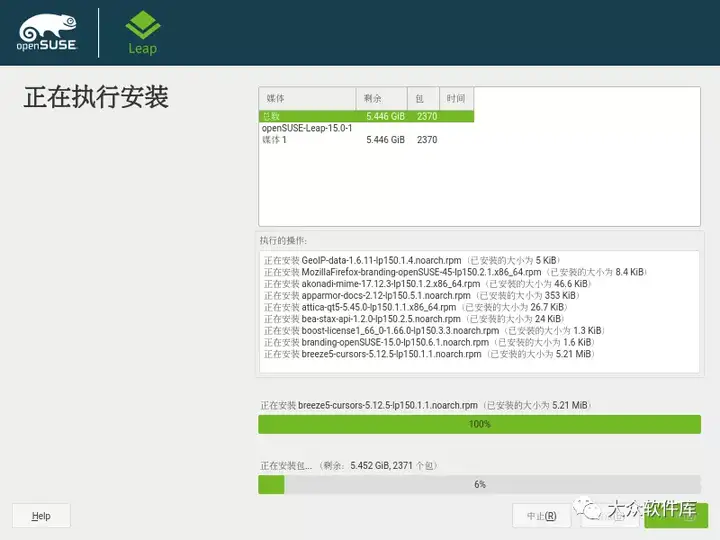Click the 执行的操作 label
The height and width of the screenshot is (540, 720).
tap(283, 241)
